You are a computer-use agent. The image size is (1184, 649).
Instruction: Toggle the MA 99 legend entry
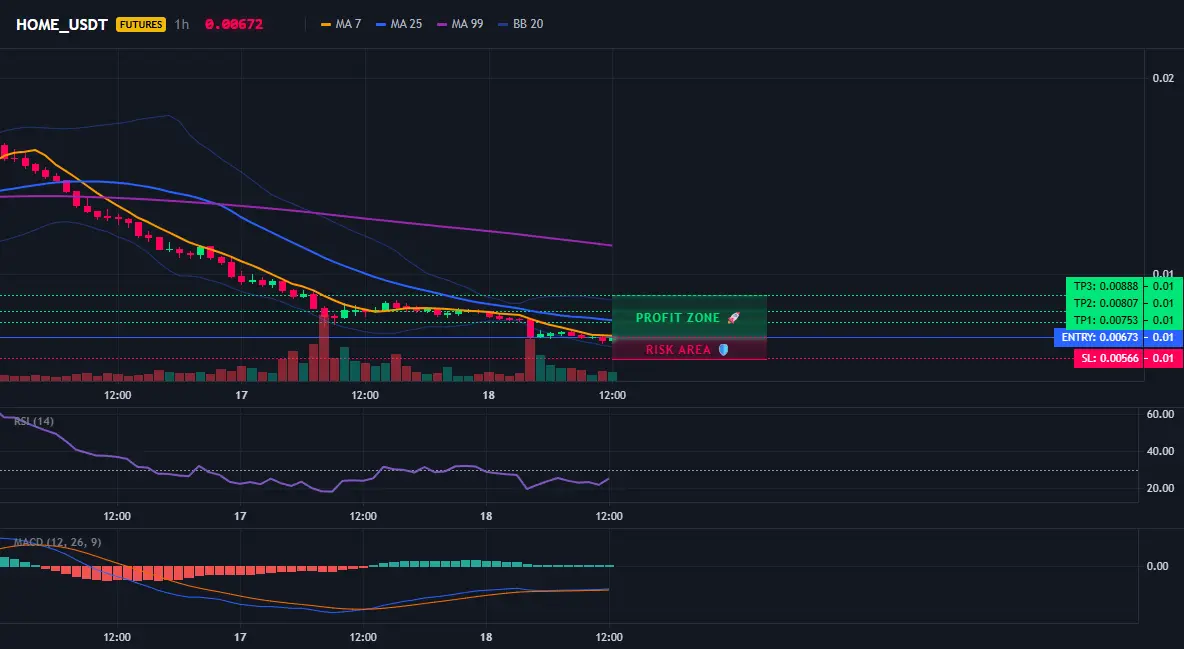(461, 24)
